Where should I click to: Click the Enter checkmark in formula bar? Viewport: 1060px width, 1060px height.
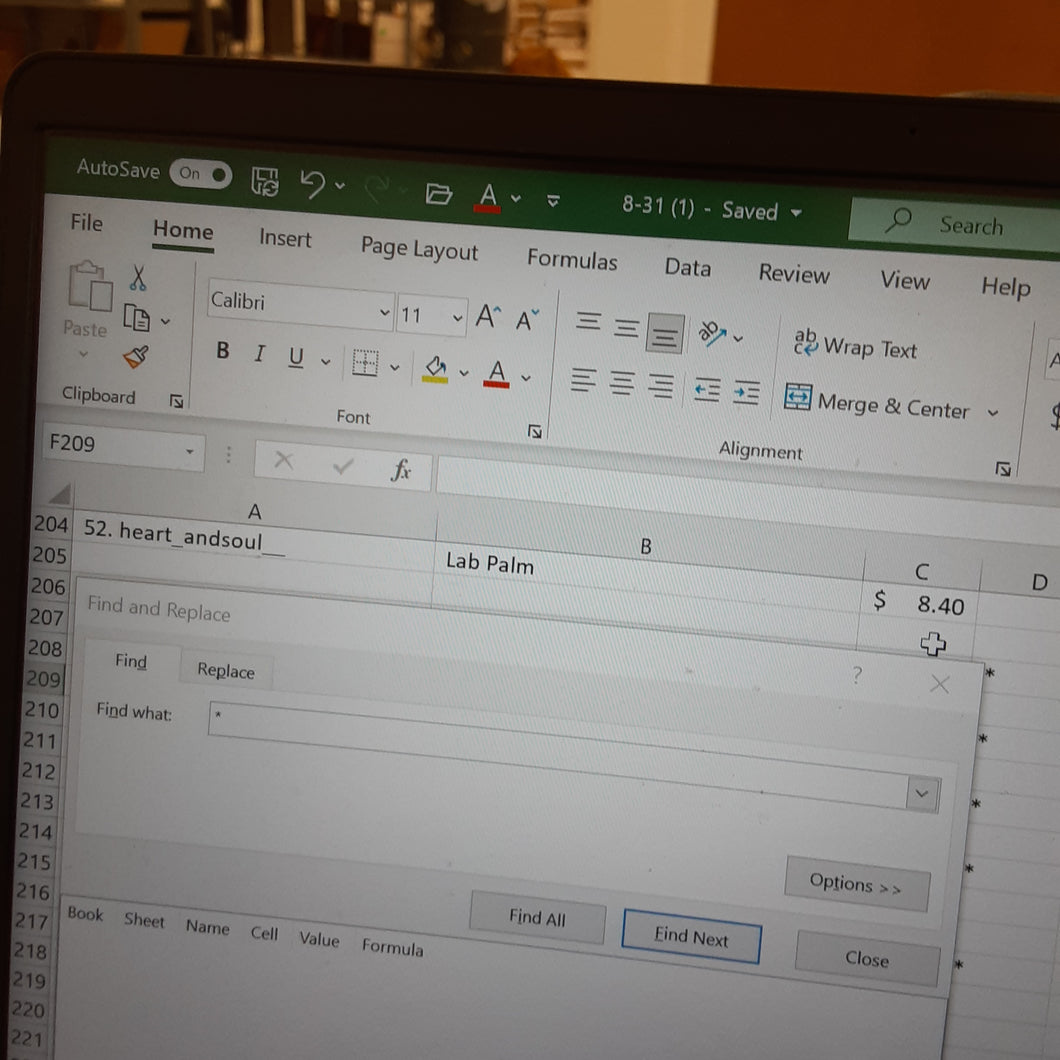tap(343, 465)
